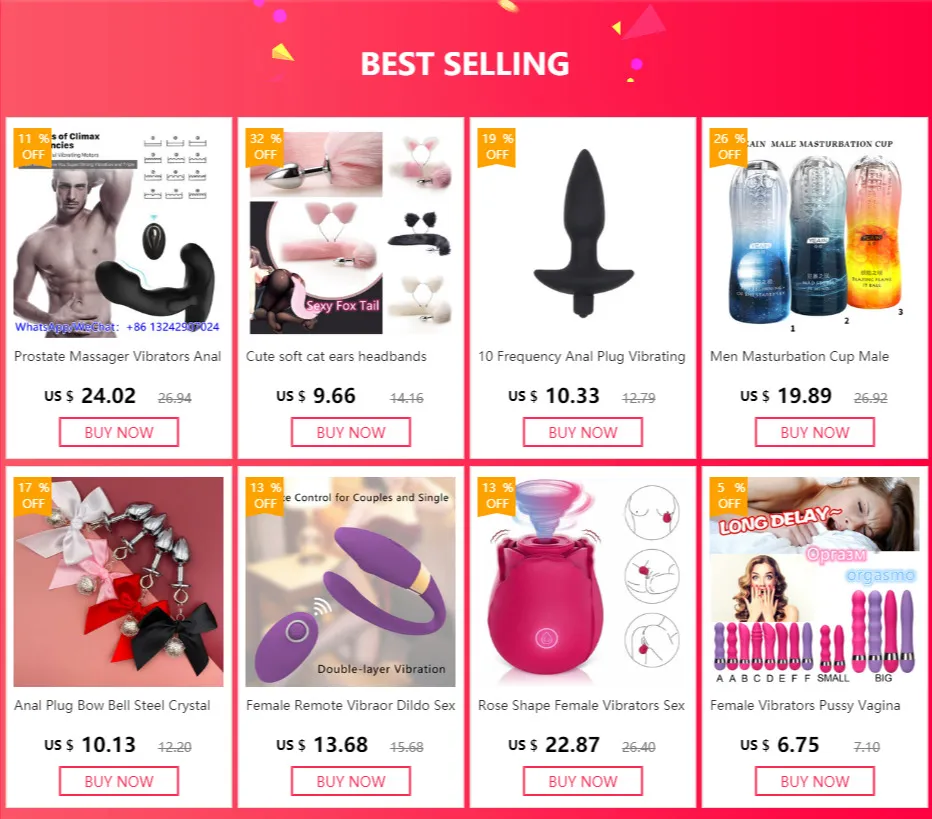Buy now the US $10.33 item
This screenshot has height=819, width=932.
pyautogui.click(x=582, y=432)
